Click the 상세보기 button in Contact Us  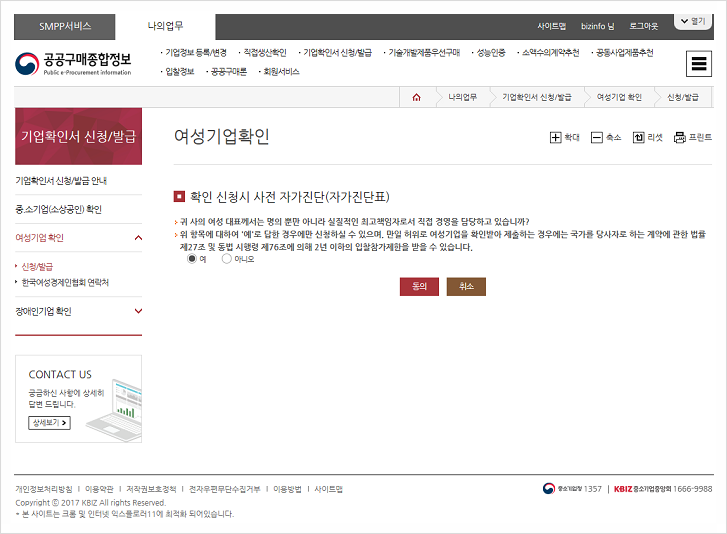(50, 423)
